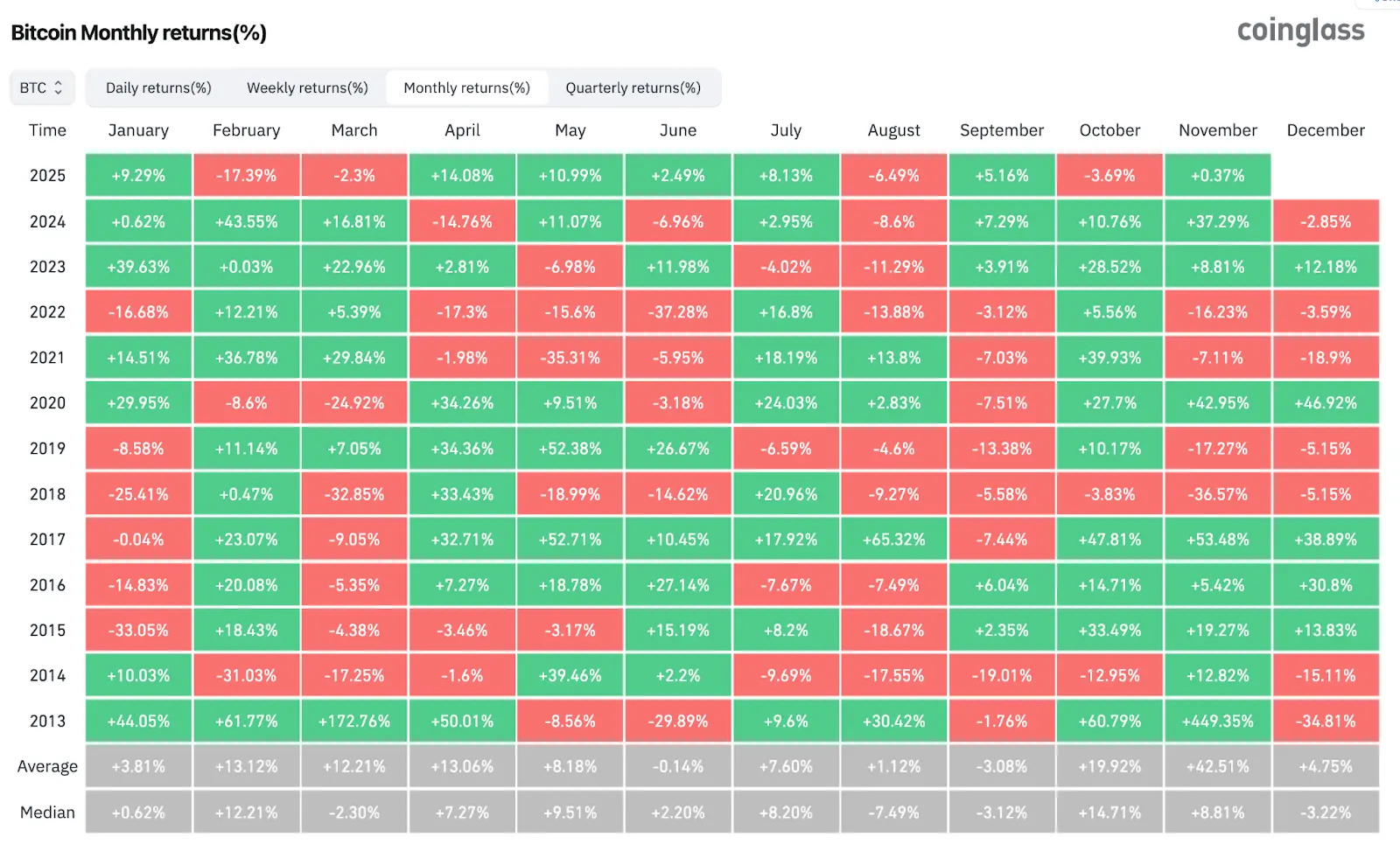Screen dimensions: 1400x851
Task: Click the October 2021 +39.93% cell
Action: 1109,357
